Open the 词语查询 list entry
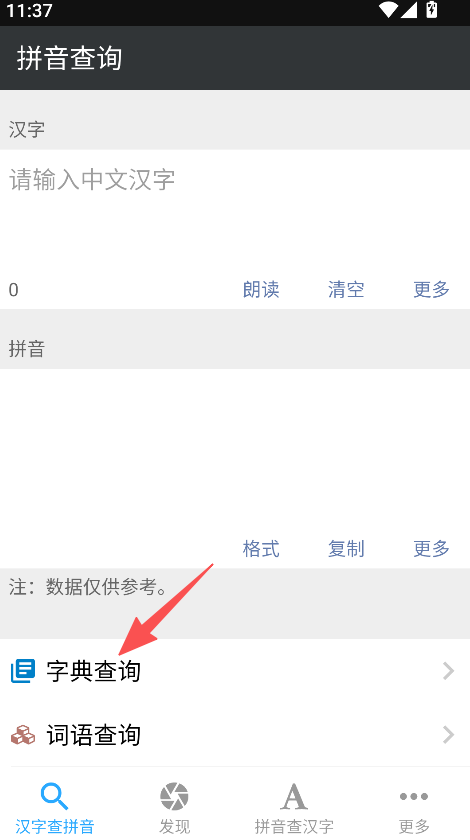Viewport: 470px width, 840px height. (x=235, y=734)
